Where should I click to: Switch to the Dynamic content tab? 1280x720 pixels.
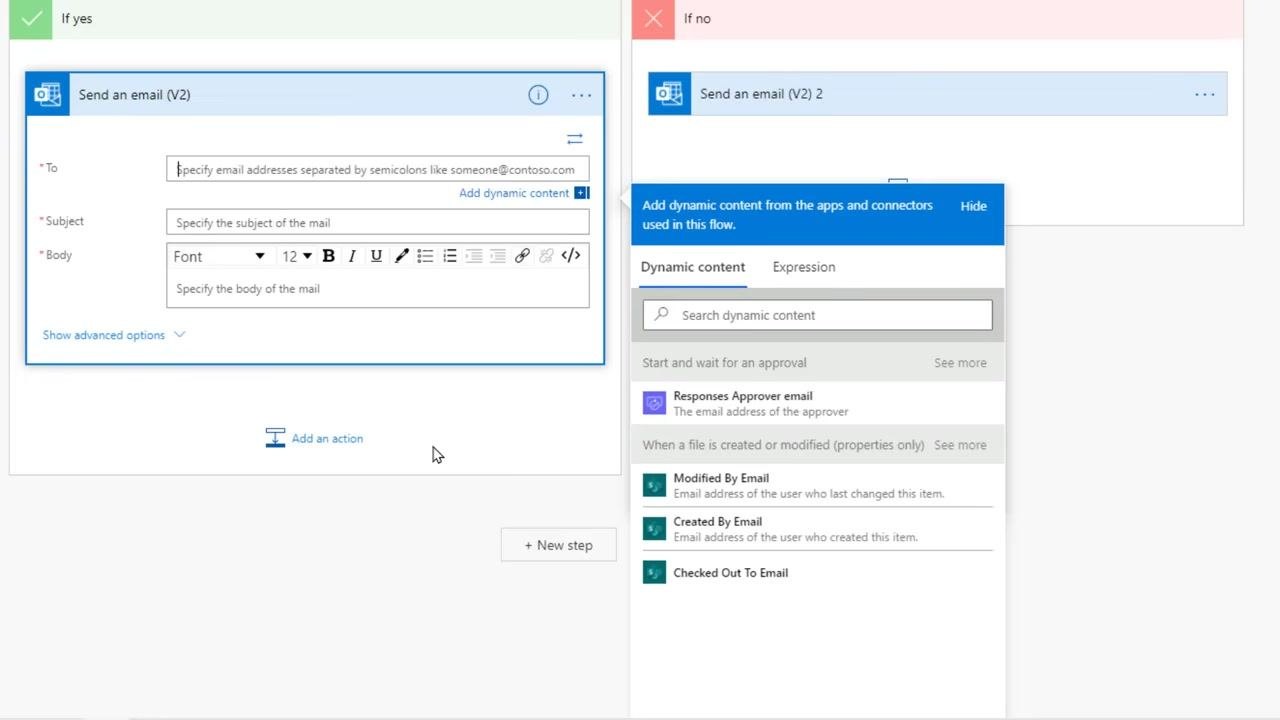(693, 267)
